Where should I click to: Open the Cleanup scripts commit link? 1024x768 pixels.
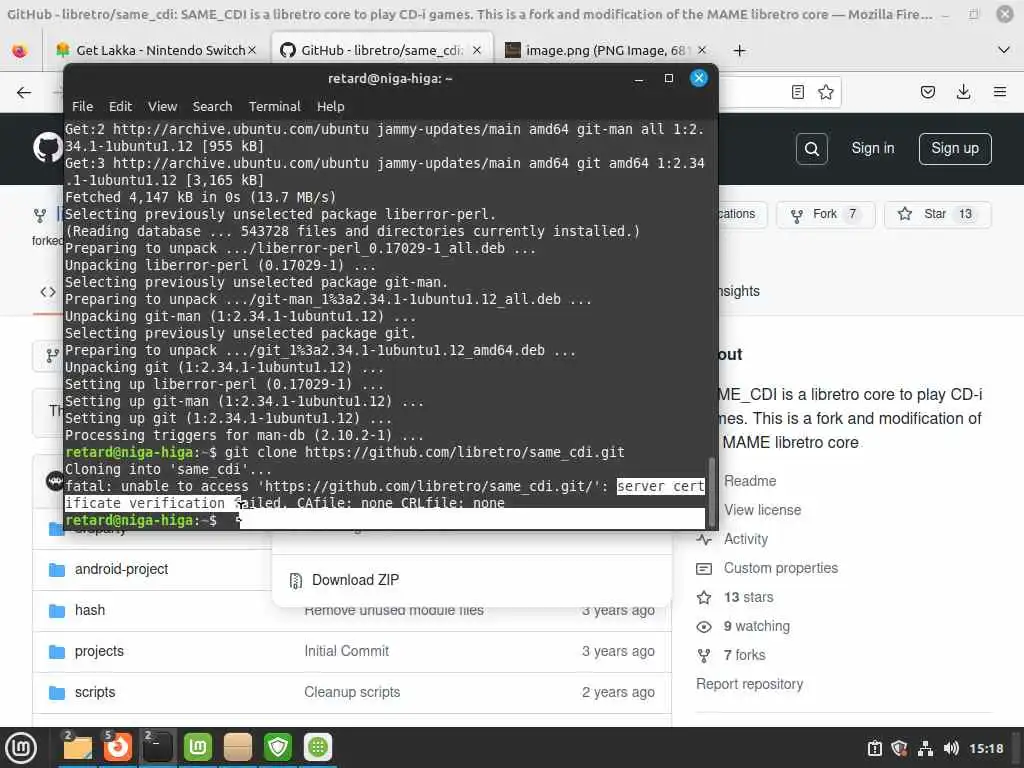(x=352, y=692)
